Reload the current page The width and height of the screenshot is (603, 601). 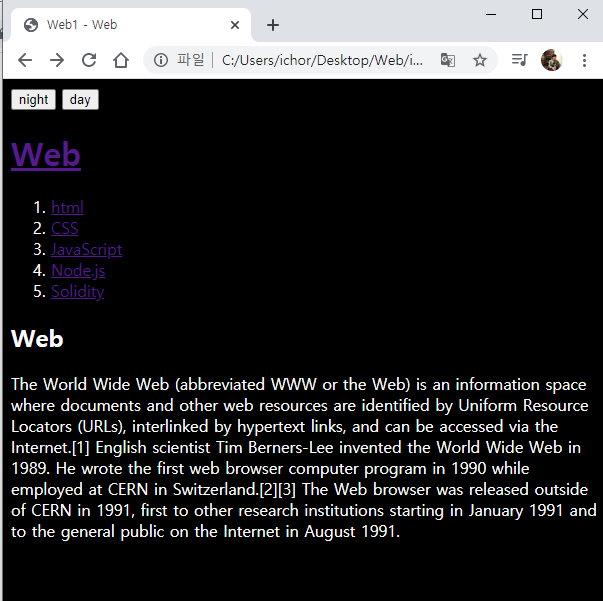point(89,60)
